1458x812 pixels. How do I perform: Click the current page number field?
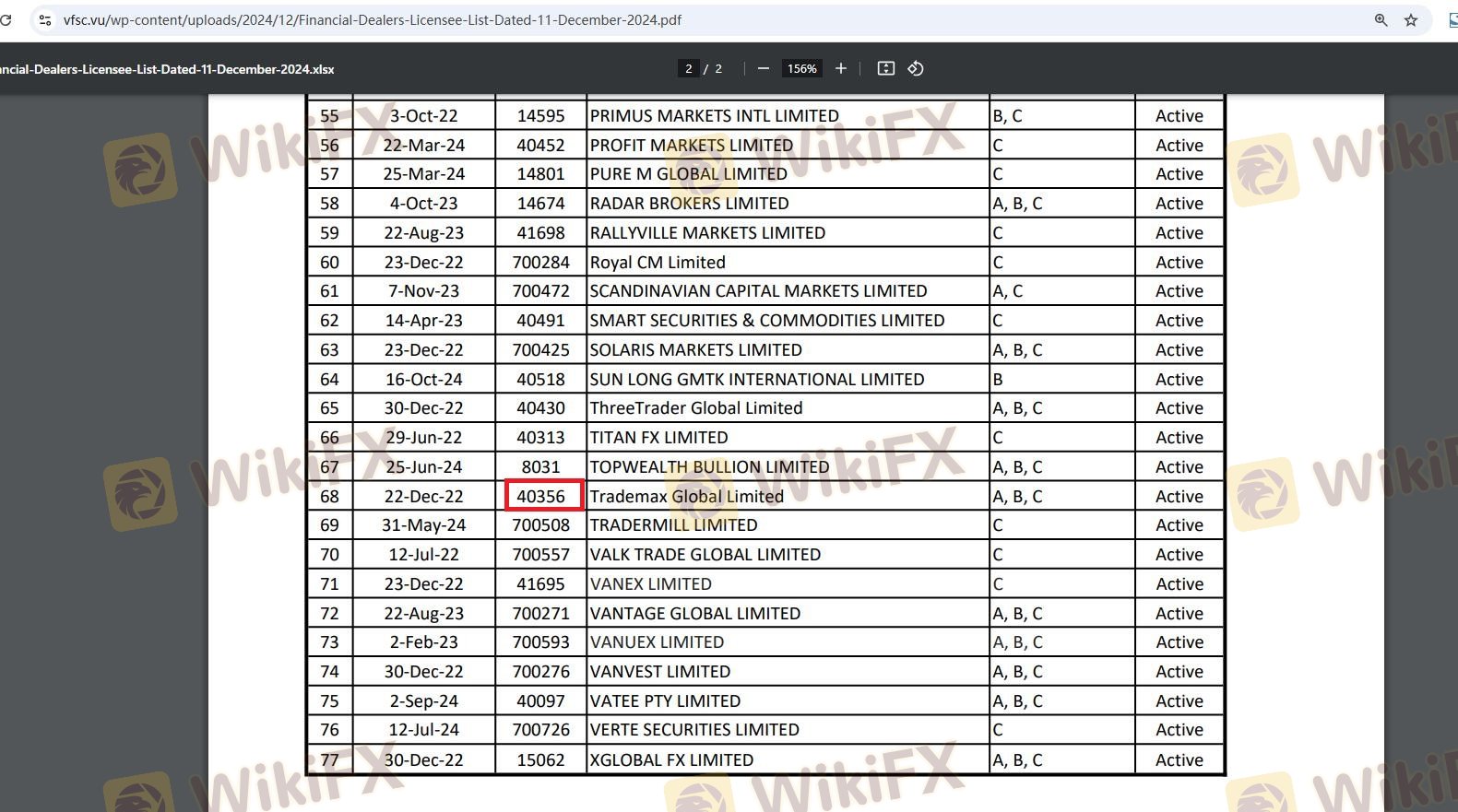coord(688,68)
